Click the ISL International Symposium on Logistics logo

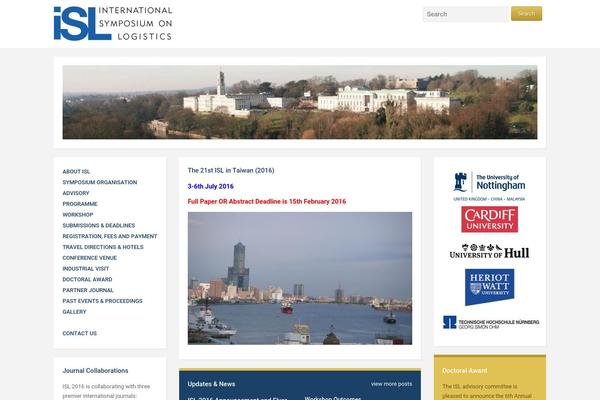click(x=113, y=23)
